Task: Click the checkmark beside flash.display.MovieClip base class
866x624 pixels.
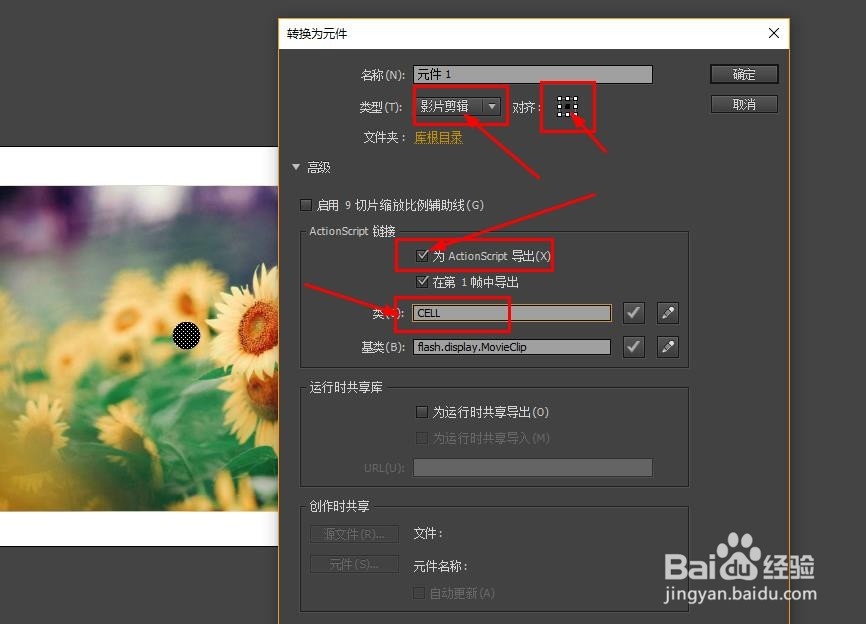Action: [633, 346]
